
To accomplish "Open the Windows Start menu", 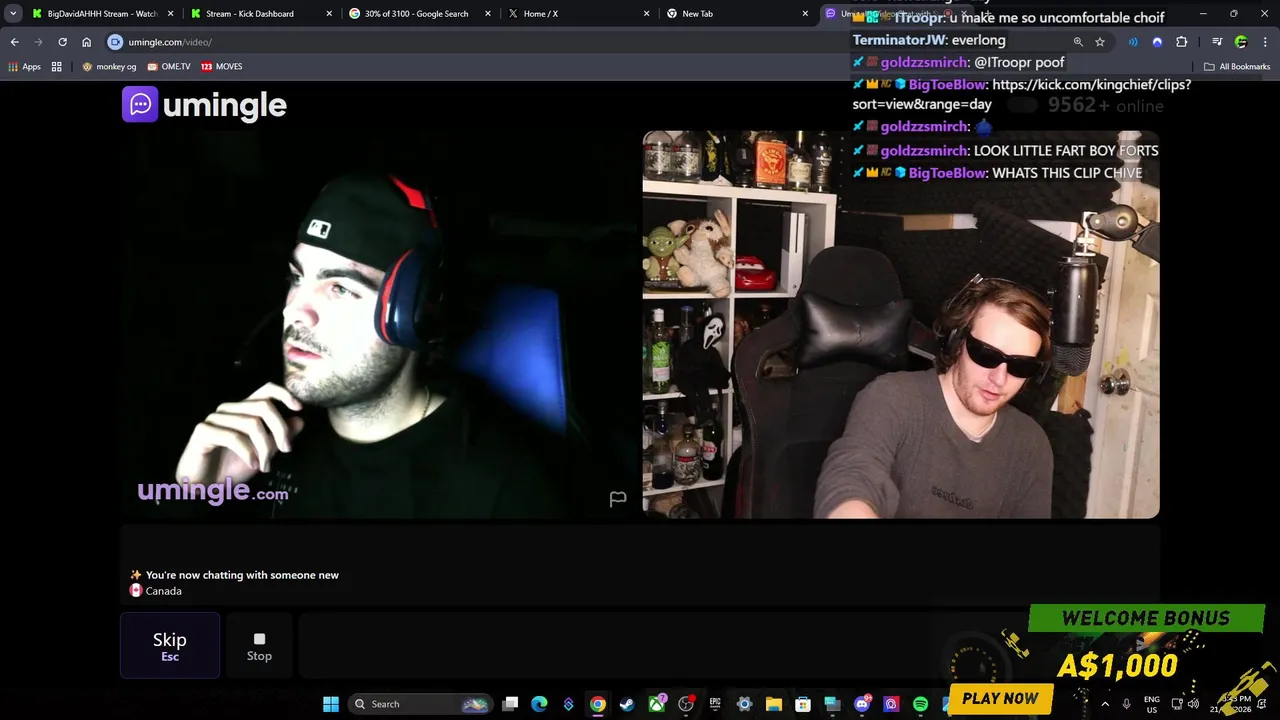I will click(331, 704).
